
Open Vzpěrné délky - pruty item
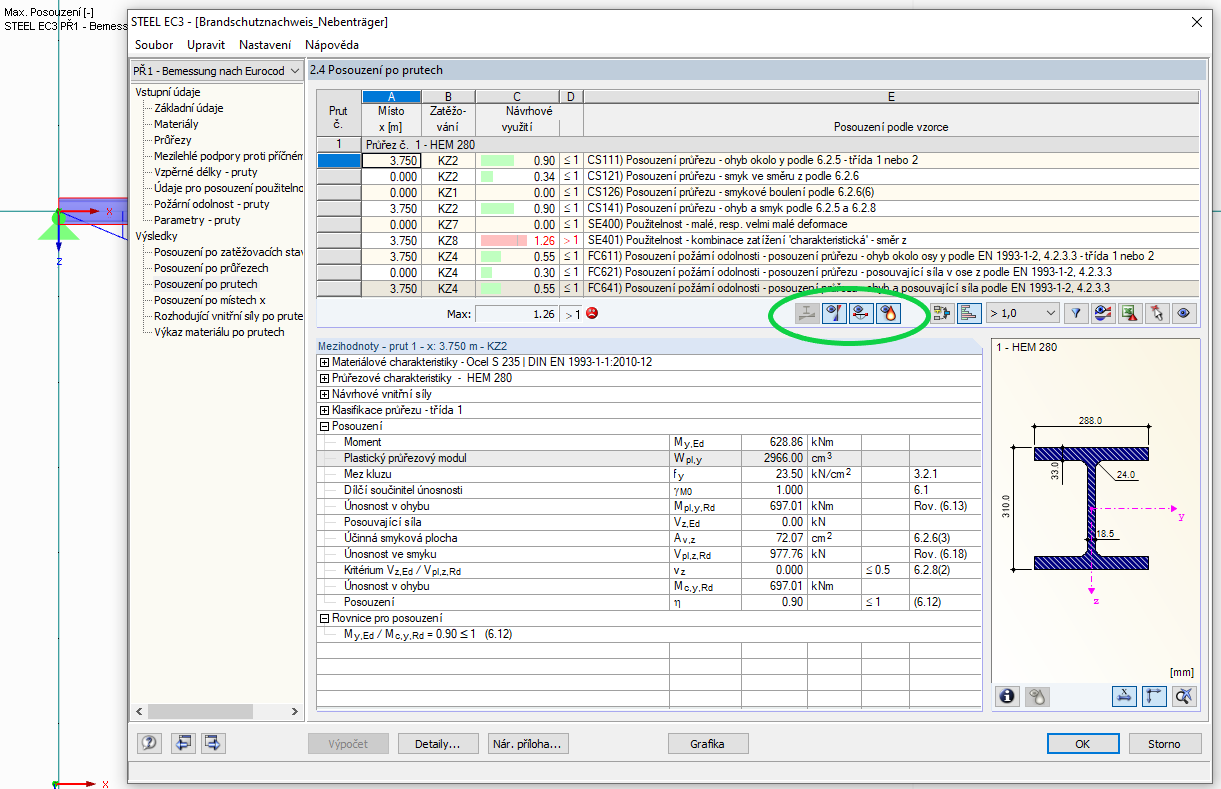(205, 172)
